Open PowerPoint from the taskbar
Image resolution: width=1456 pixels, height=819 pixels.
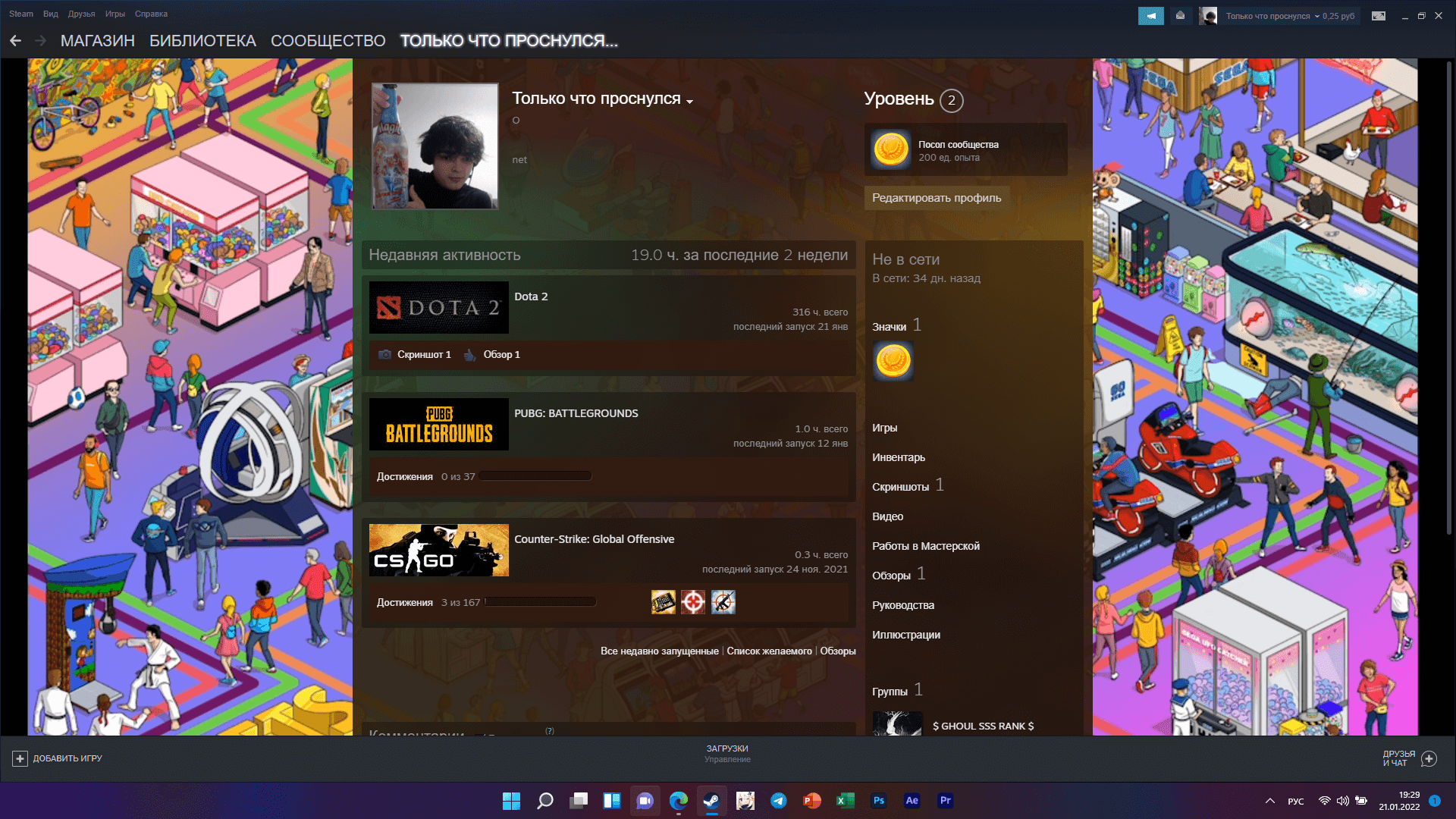812,801
